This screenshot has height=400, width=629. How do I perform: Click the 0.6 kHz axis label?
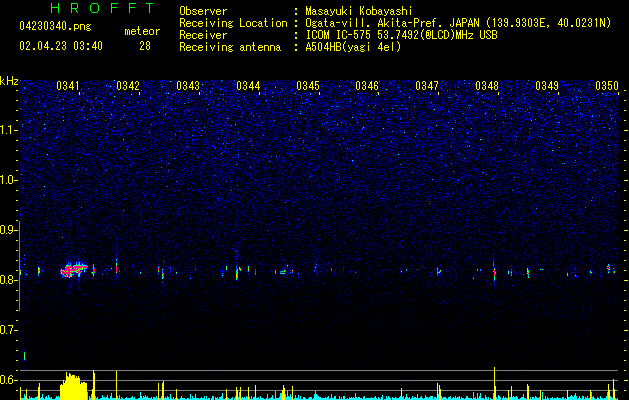(x=9, y=380)
